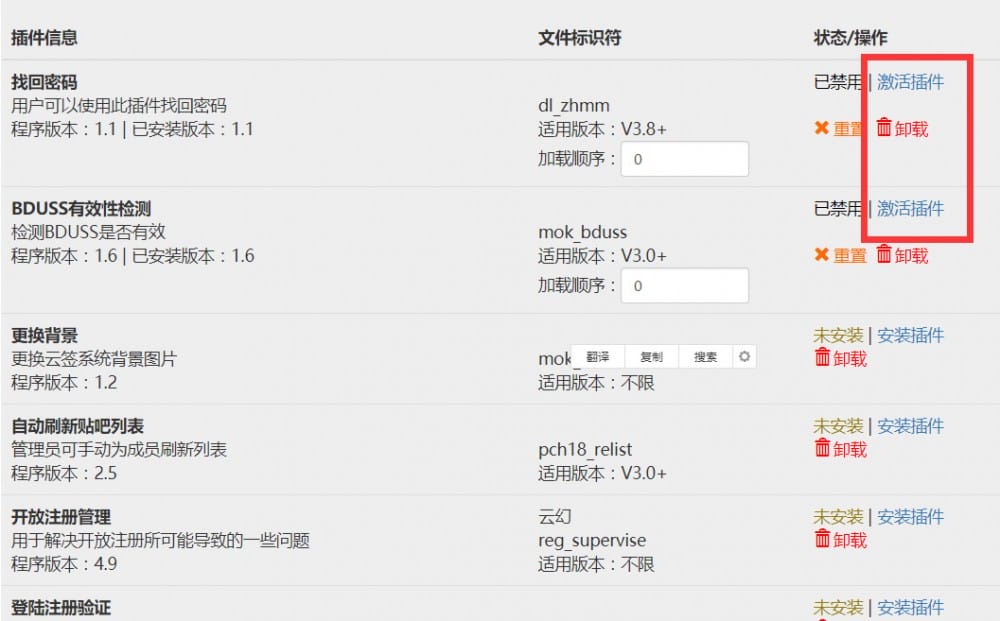This screenshot has width=1000, height=621.
Task: Click 激活插件 for BDUSS有效性检测
Action: coord(910,209)
